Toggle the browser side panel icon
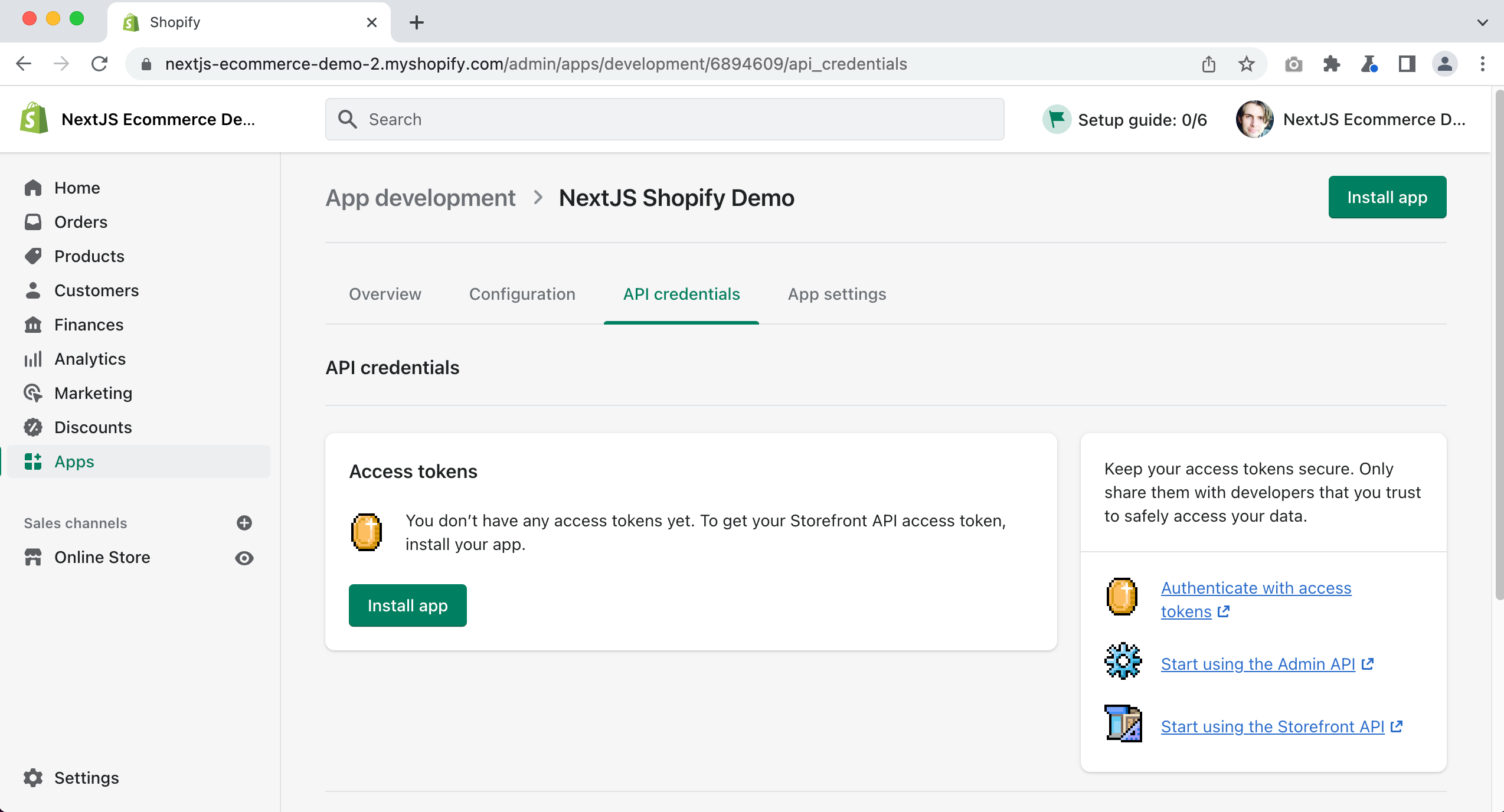 point(1407,64)
